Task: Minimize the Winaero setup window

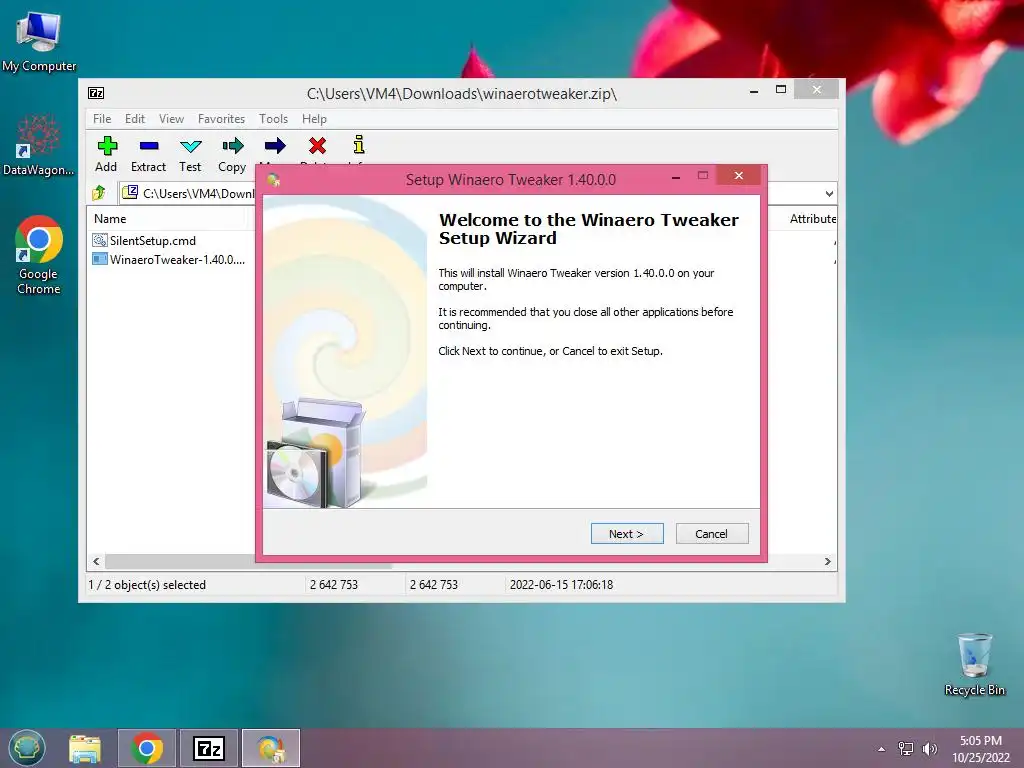Action: pyautogui.click(x=676, y=176)
